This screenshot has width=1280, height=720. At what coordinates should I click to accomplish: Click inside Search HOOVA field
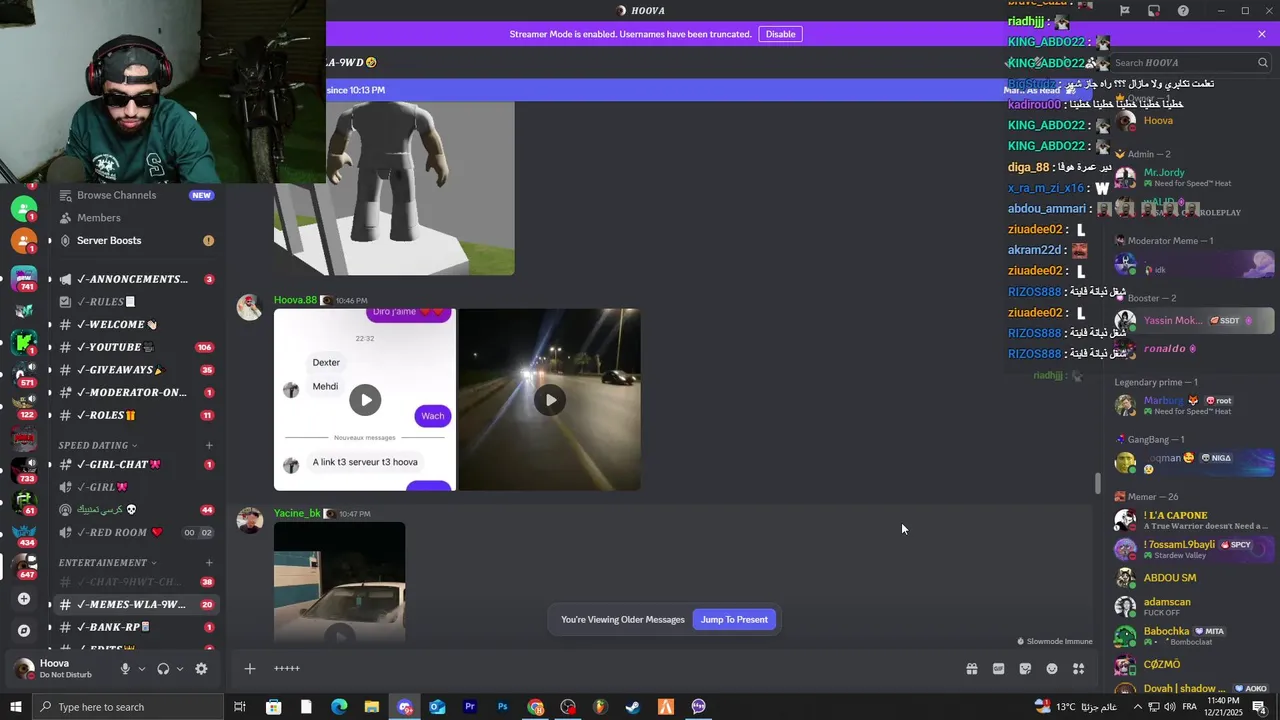click(1189, 62)
